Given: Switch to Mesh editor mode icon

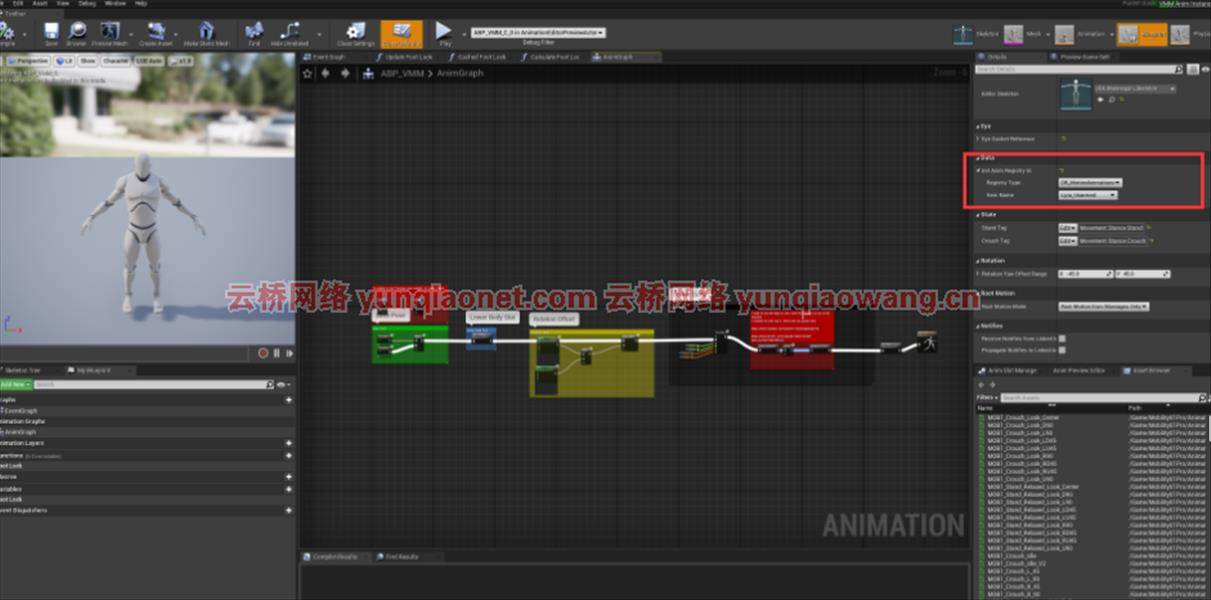Looking at the screenshot, I should 1013,34.
